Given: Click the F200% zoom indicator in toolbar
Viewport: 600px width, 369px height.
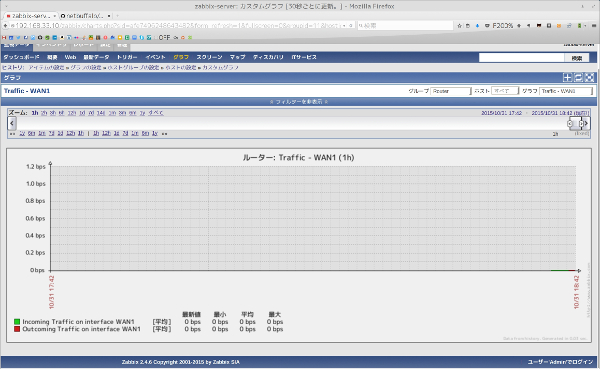Looking at the screenshot, I should pos(502,26).
